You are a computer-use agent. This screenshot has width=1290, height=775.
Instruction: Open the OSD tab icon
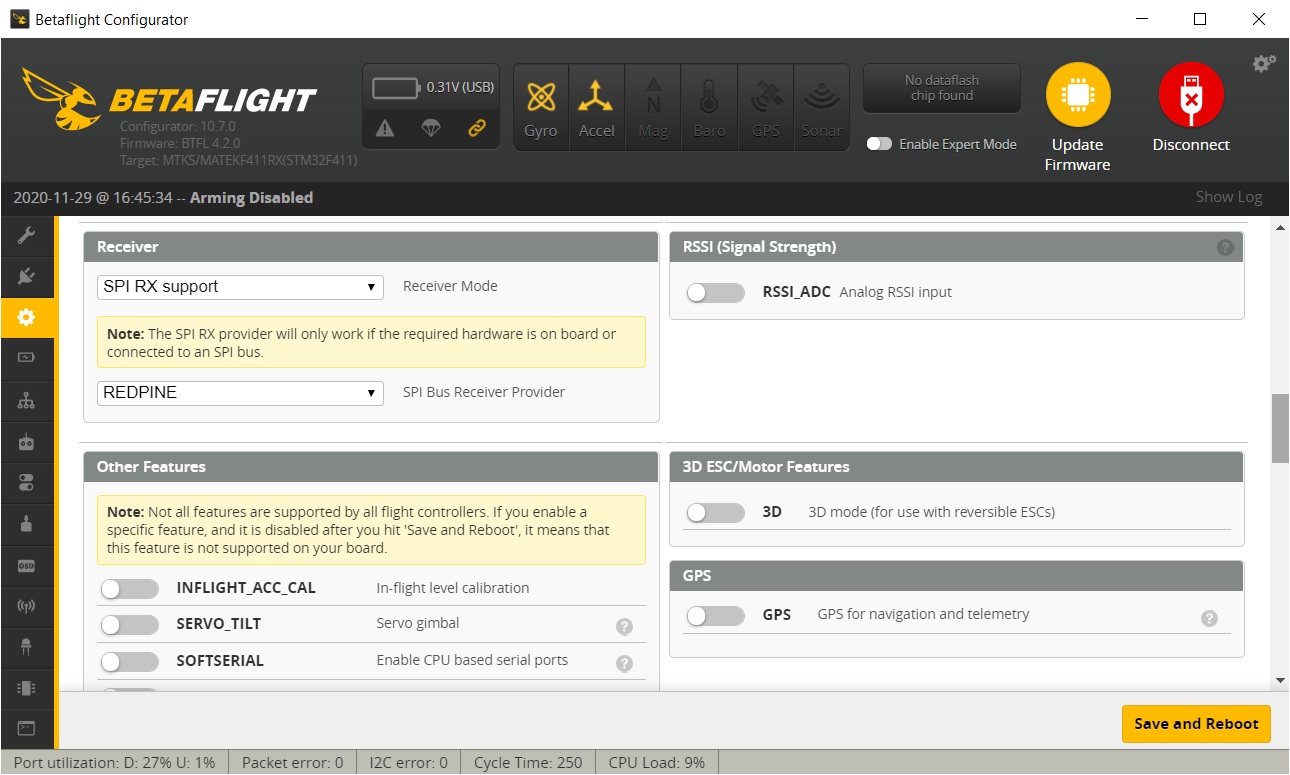click(27, 565)
